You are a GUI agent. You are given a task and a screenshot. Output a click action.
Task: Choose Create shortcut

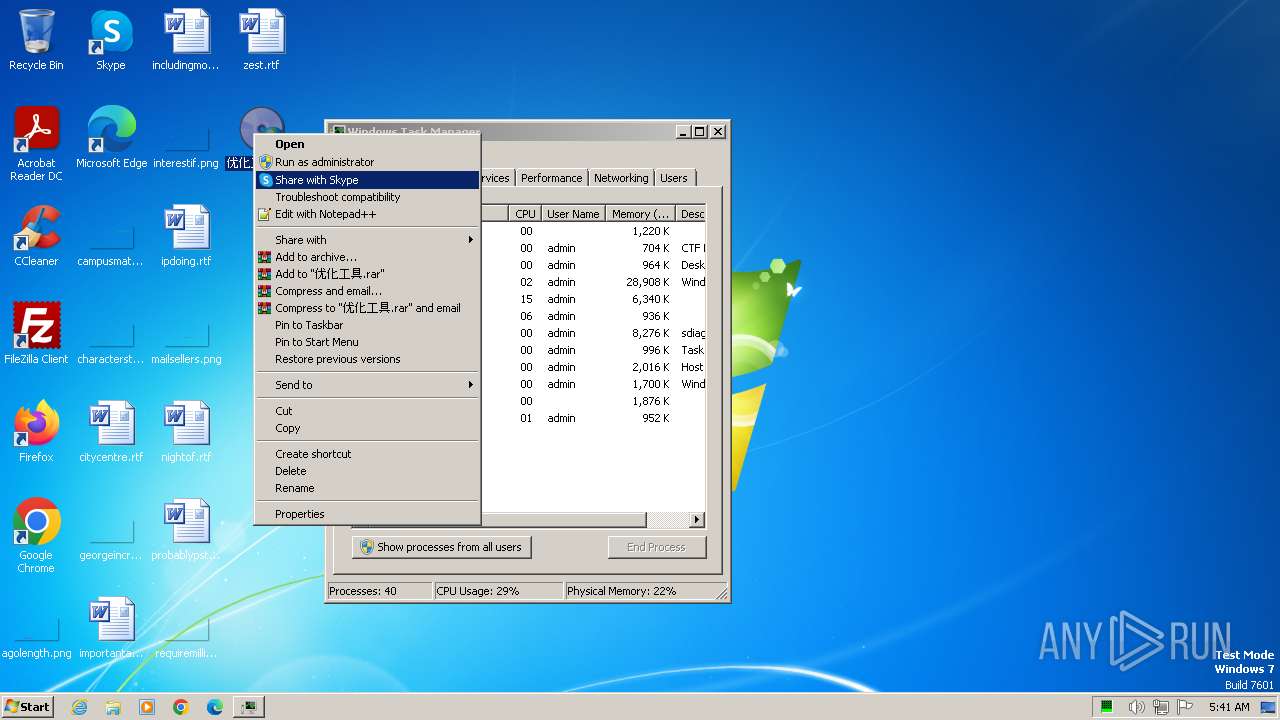[x=368, y=454]
